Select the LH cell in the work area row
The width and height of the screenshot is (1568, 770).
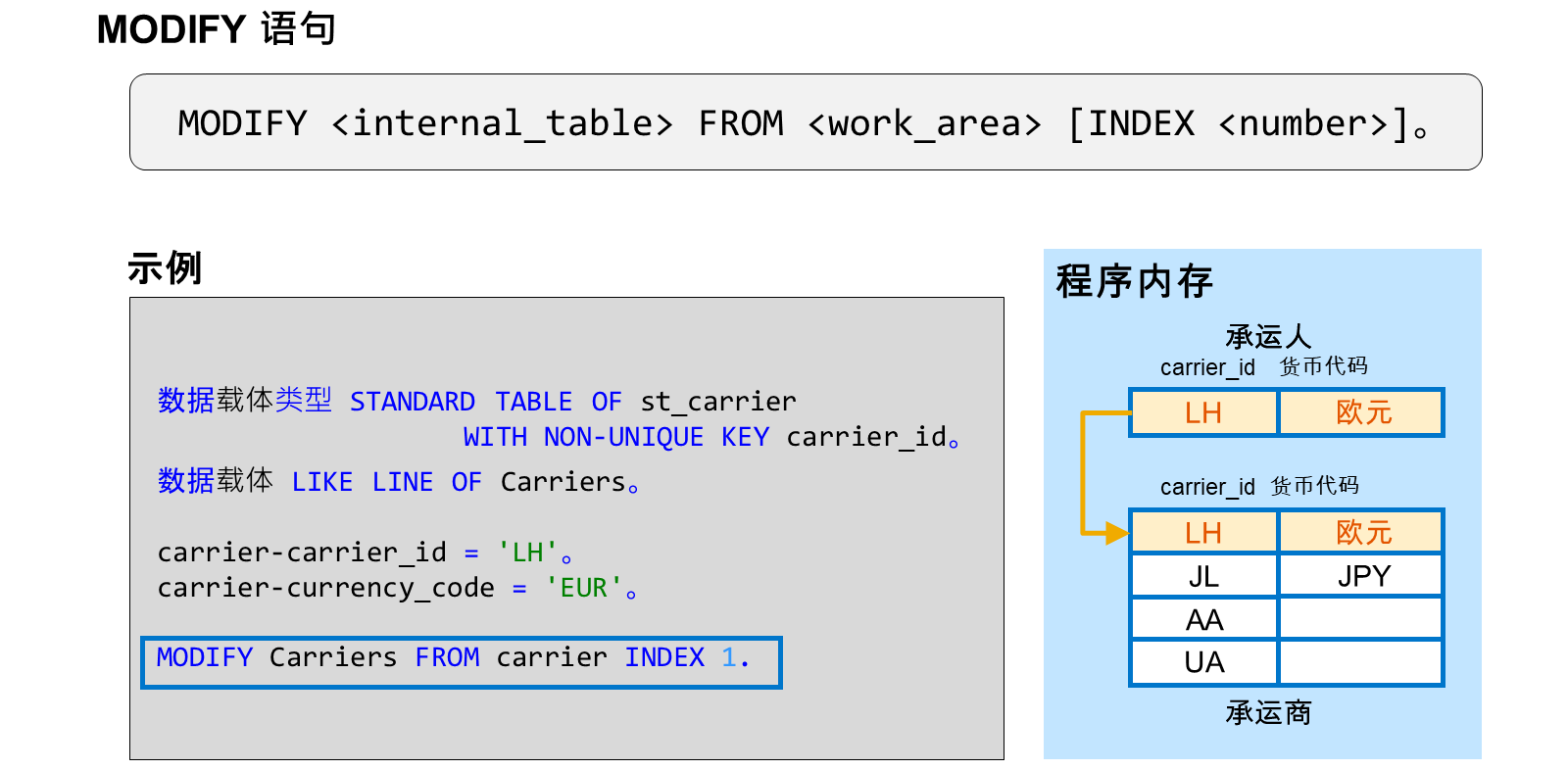point(1203,412)
